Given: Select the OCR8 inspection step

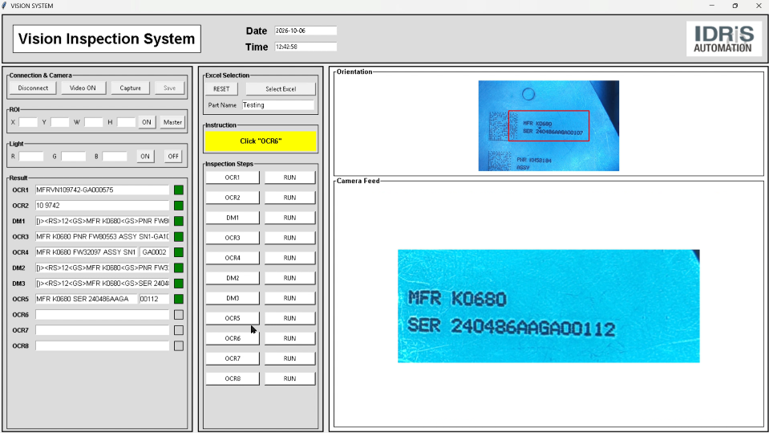Looking at the screenshot, I should click(x=232, y=379).
